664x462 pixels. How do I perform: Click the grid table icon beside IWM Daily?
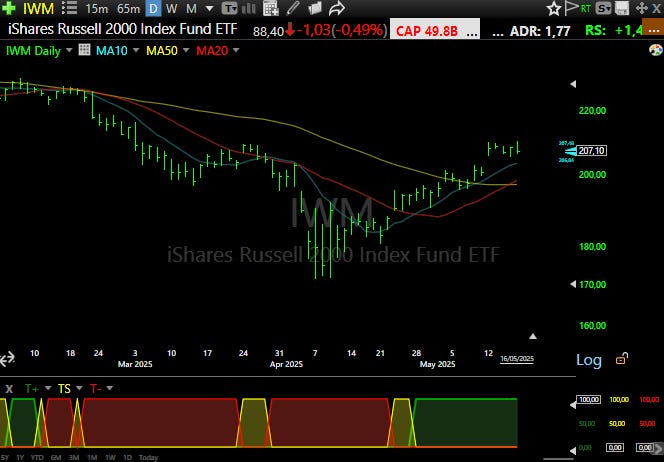(x=84, y=50)
